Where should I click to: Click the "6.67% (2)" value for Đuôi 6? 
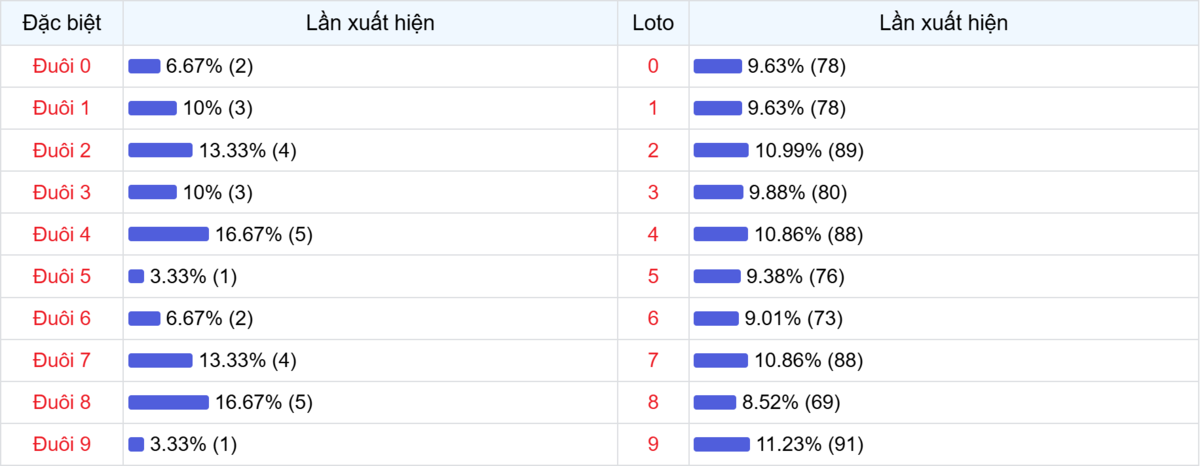click(209, 318)
